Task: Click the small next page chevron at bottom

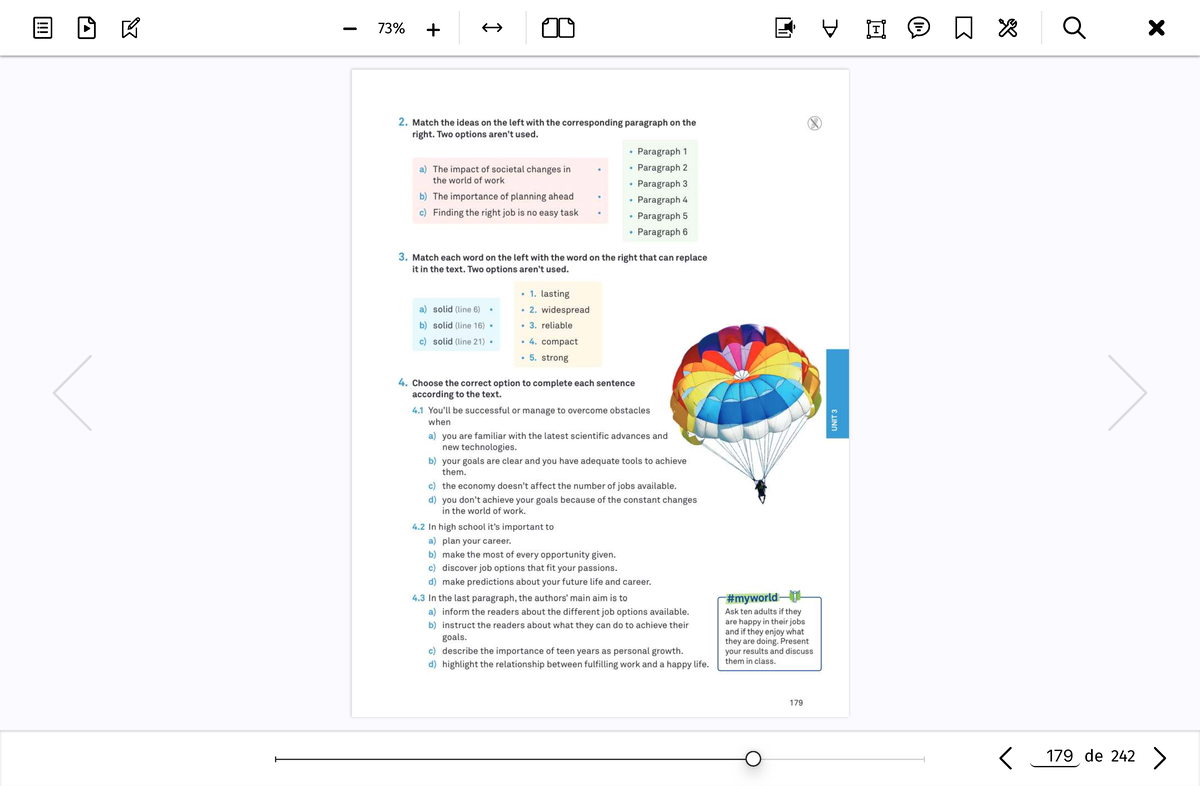Action: [x=1159, y=757]
